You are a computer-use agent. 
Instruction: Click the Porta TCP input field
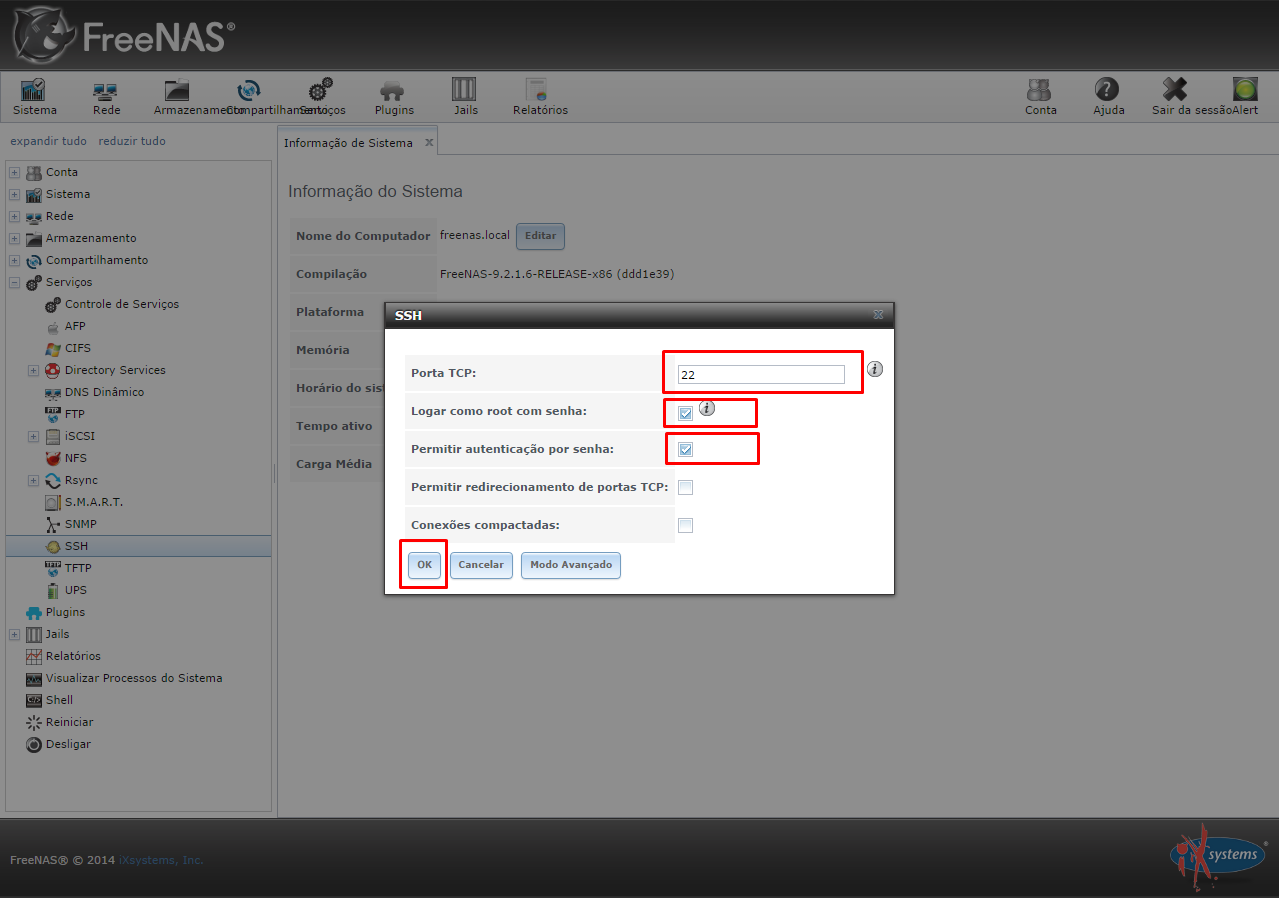click(761, 375)
